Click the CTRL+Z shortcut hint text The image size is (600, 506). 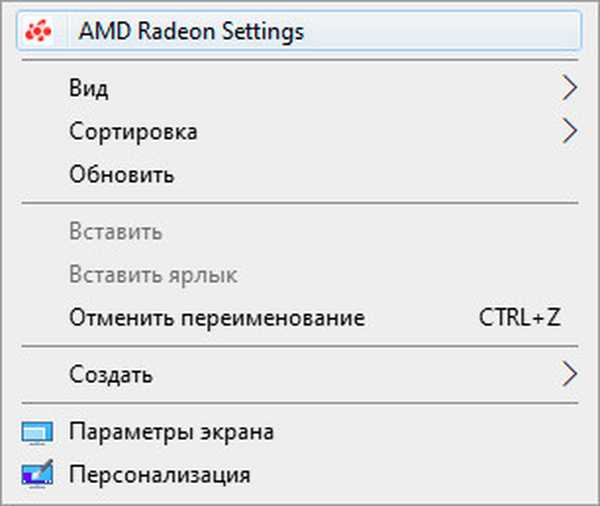pyautogui.click(x=519, y=319)
